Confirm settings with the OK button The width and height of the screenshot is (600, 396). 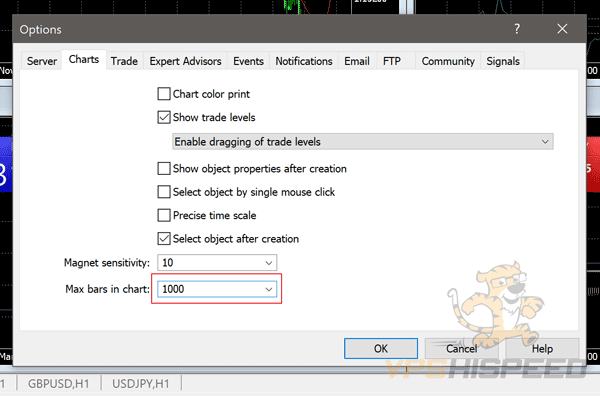point(381,348)
